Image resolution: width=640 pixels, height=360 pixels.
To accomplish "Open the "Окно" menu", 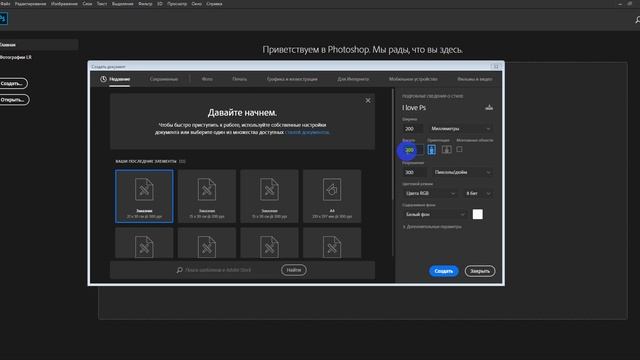I will tap(196, 4).
